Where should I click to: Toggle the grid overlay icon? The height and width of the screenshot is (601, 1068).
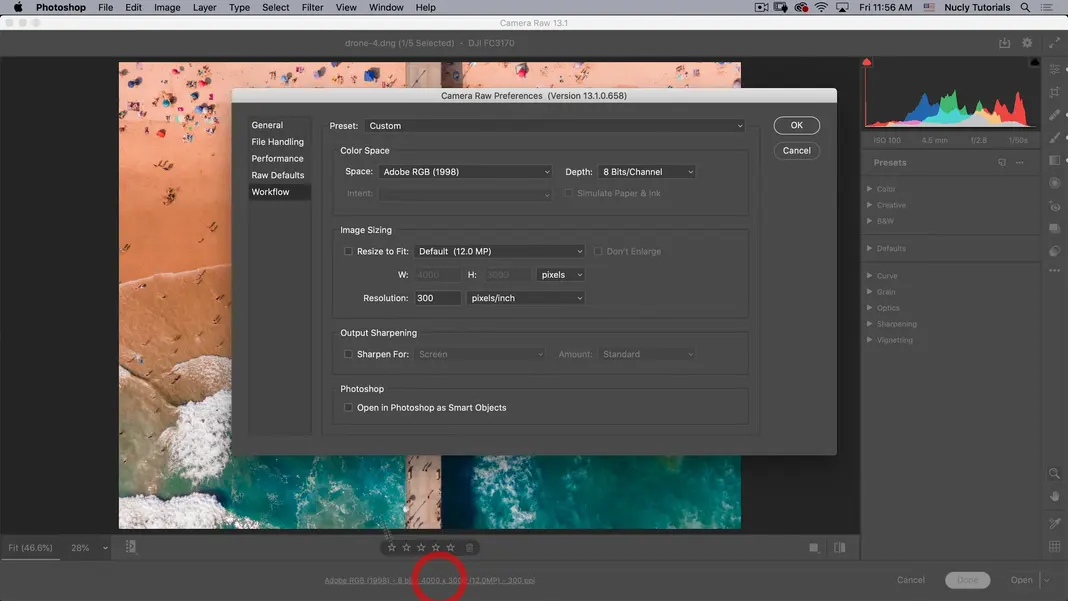[x=1054, y=546]
